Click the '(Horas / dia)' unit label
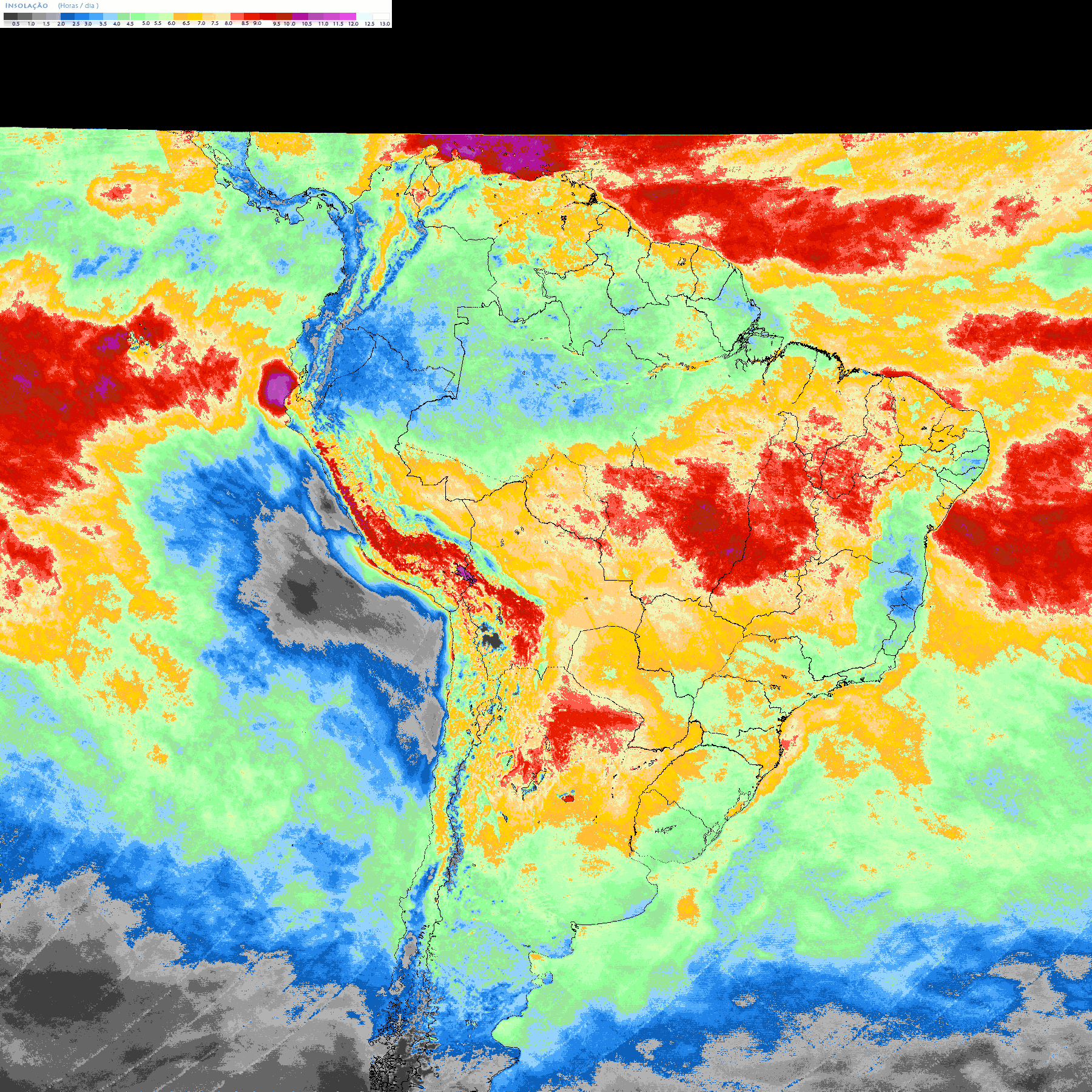Screen dimensions: 1092x1092 pos(78,5)
